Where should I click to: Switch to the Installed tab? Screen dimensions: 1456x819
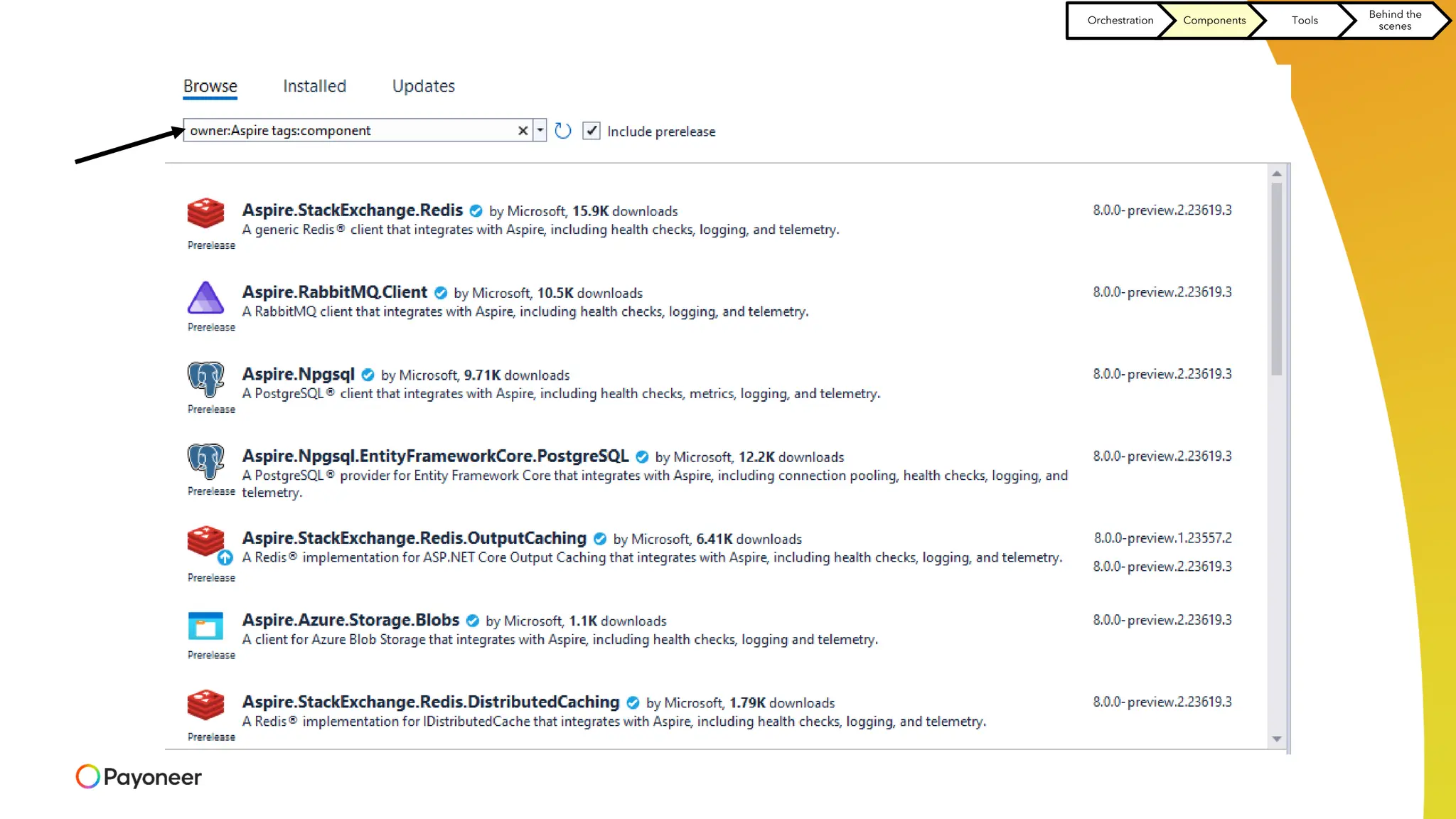tap(315, 86)
